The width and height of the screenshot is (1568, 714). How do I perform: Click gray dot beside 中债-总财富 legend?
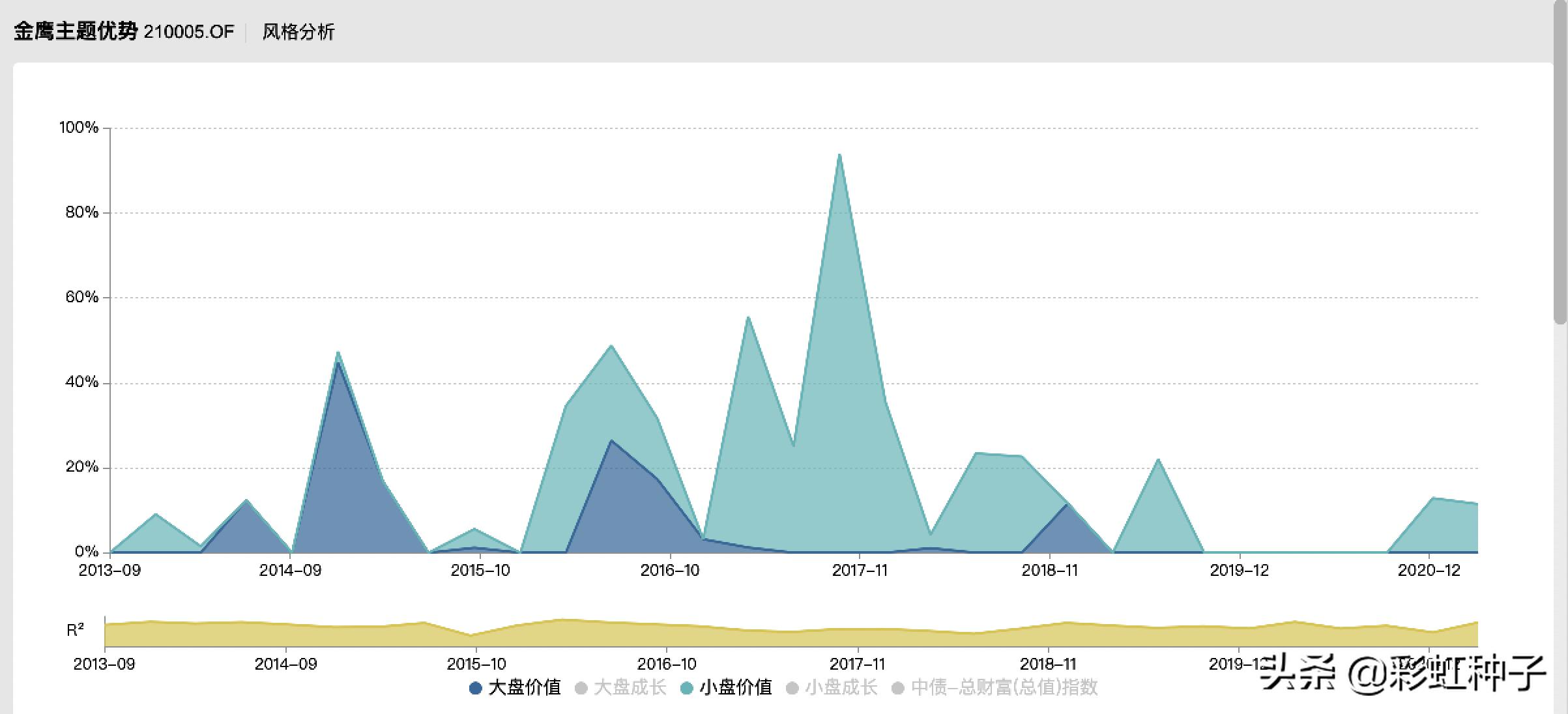pos(897,688)
